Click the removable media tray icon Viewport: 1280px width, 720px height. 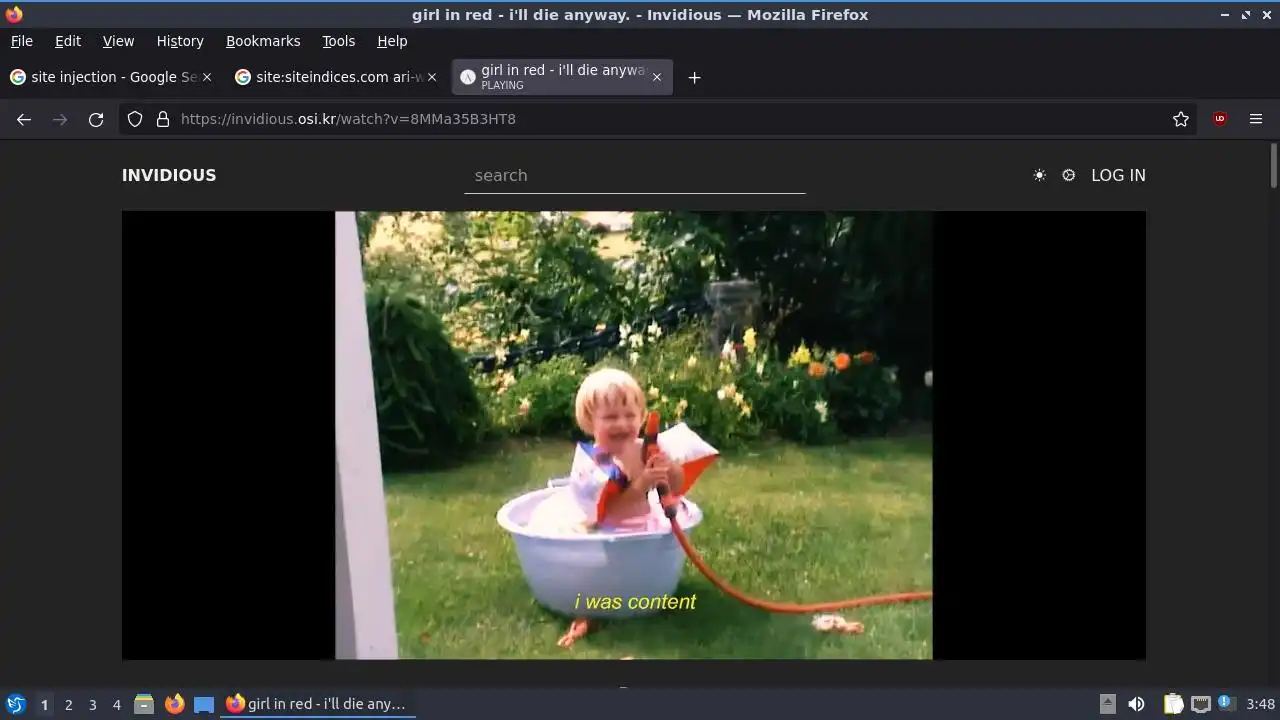(1107, 704)
